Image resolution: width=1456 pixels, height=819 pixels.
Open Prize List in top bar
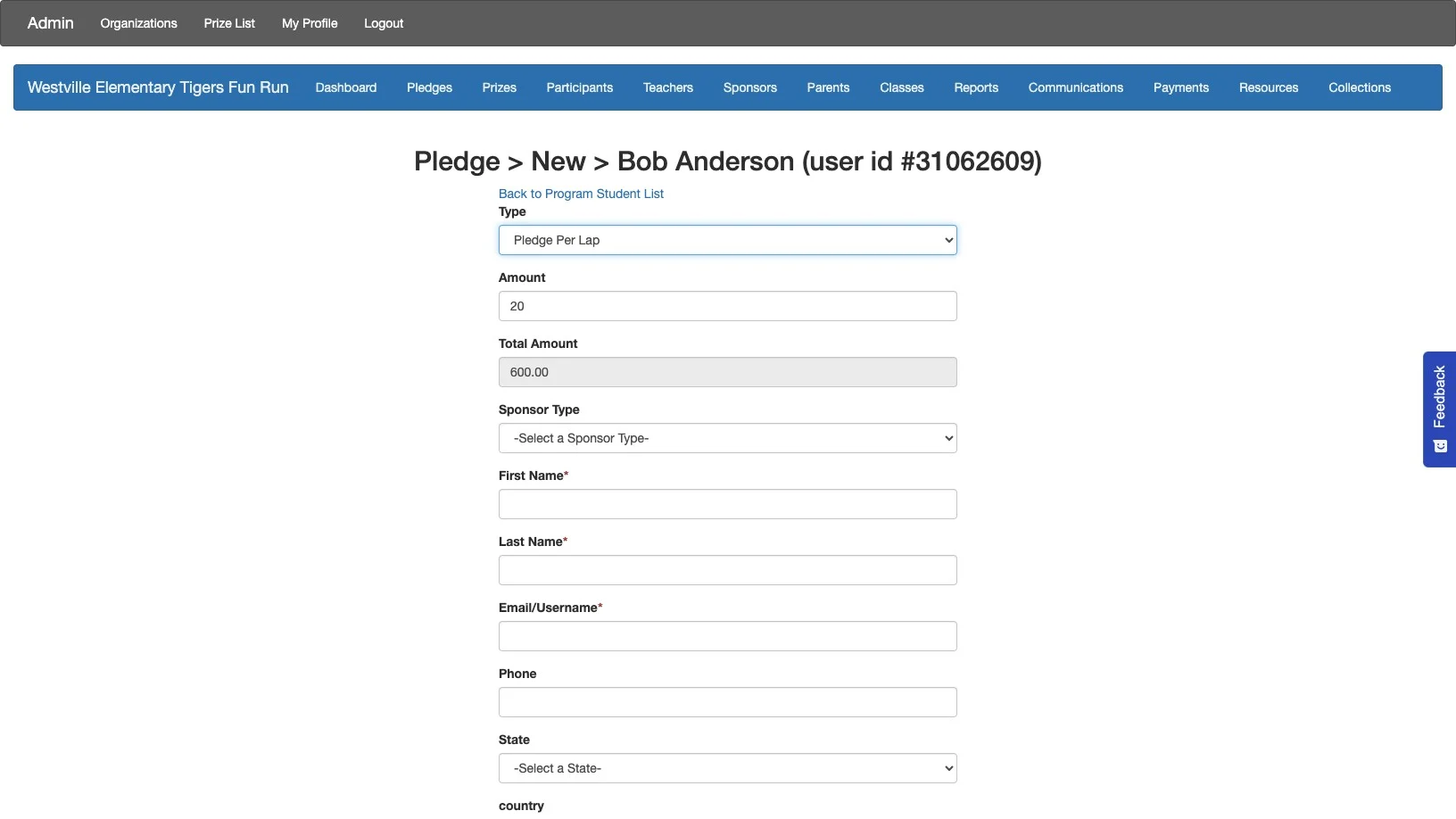229,23
